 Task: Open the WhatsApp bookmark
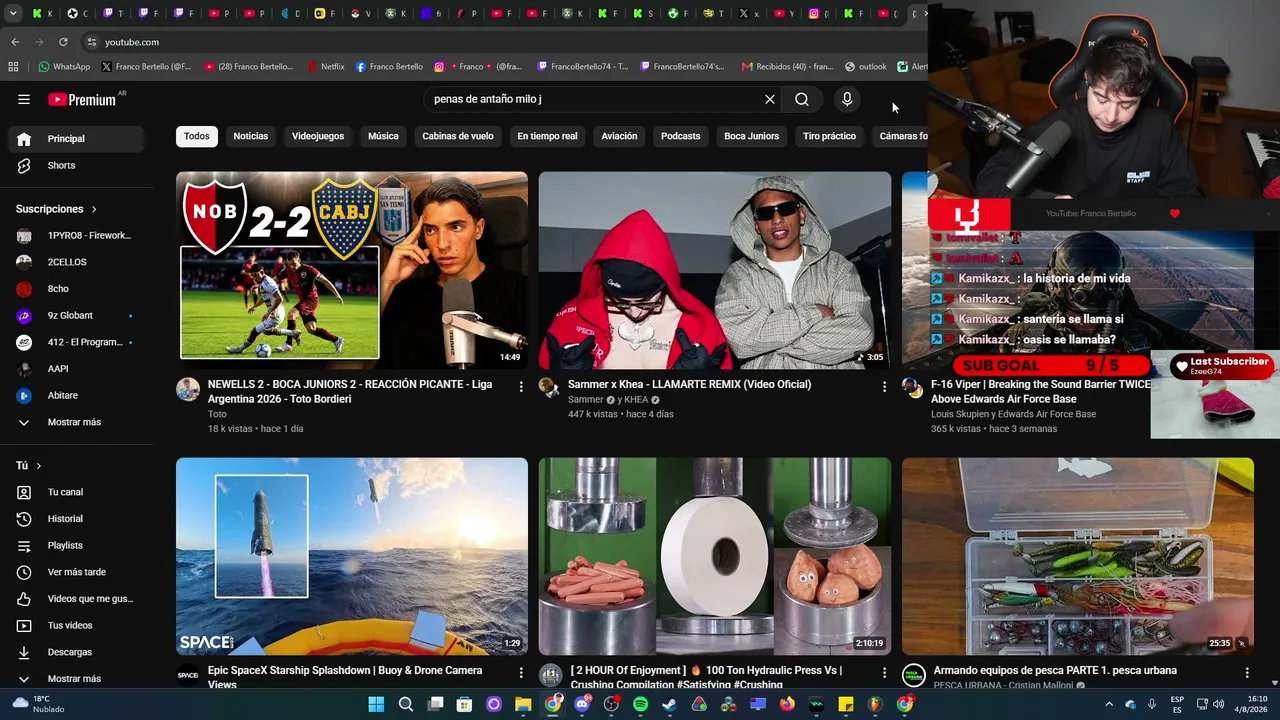(64, 67)
